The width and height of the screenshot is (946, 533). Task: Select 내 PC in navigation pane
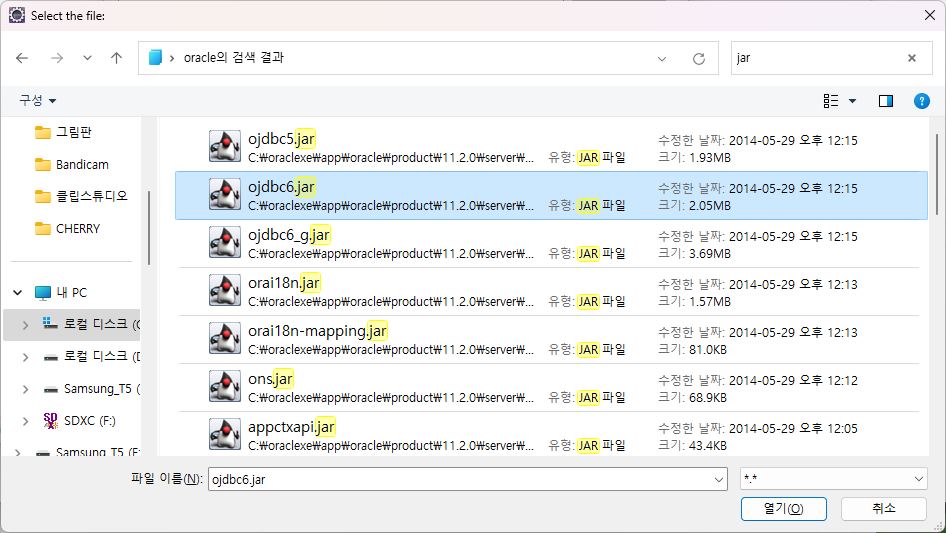[x=61, y=293]
